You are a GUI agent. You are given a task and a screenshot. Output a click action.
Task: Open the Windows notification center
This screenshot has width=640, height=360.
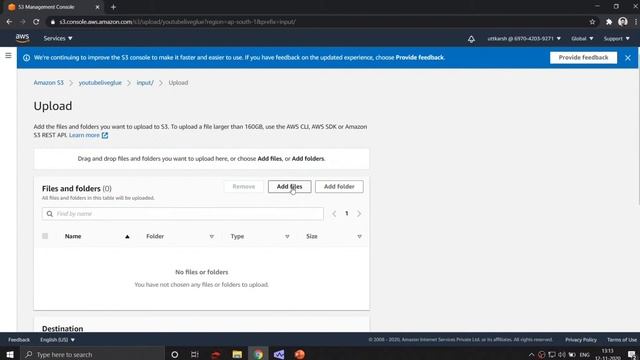coord(631,354)
